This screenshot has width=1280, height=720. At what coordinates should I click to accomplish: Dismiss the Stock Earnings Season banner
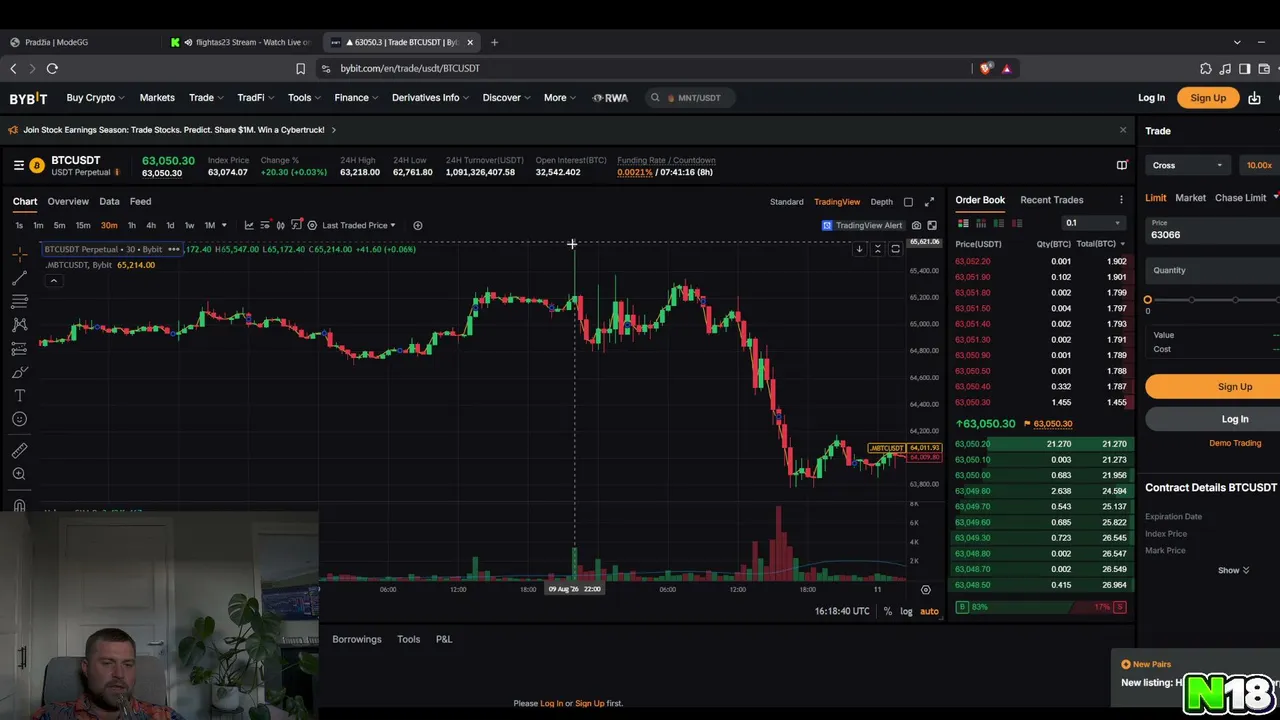pyautogui.click(x=1122, y=130)
